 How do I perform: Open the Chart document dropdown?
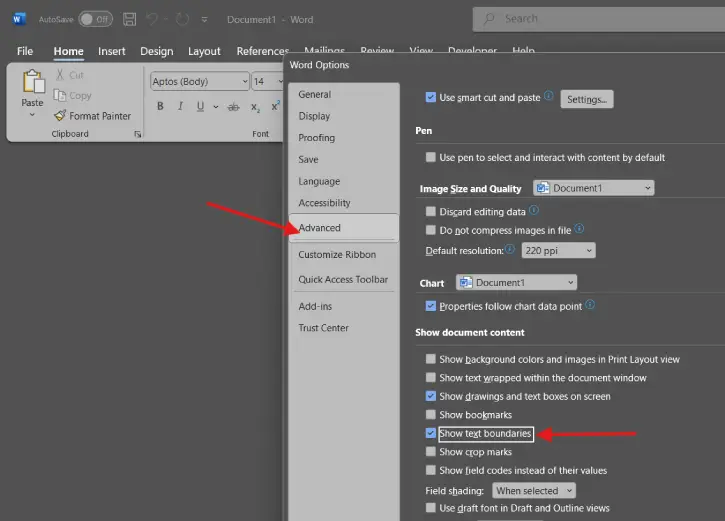516,282
